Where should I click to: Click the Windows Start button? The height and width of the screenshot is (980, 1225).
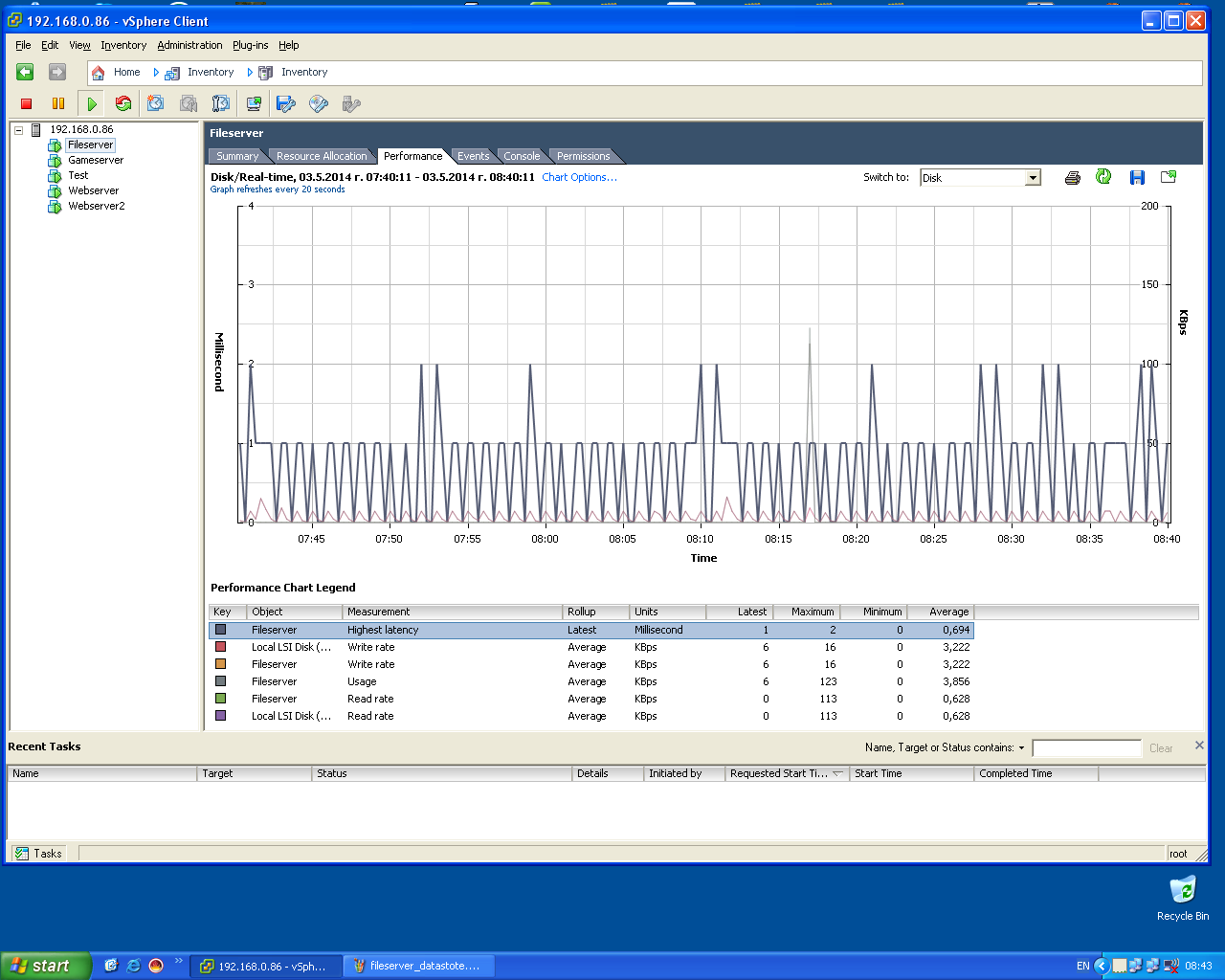click(45, 966)
